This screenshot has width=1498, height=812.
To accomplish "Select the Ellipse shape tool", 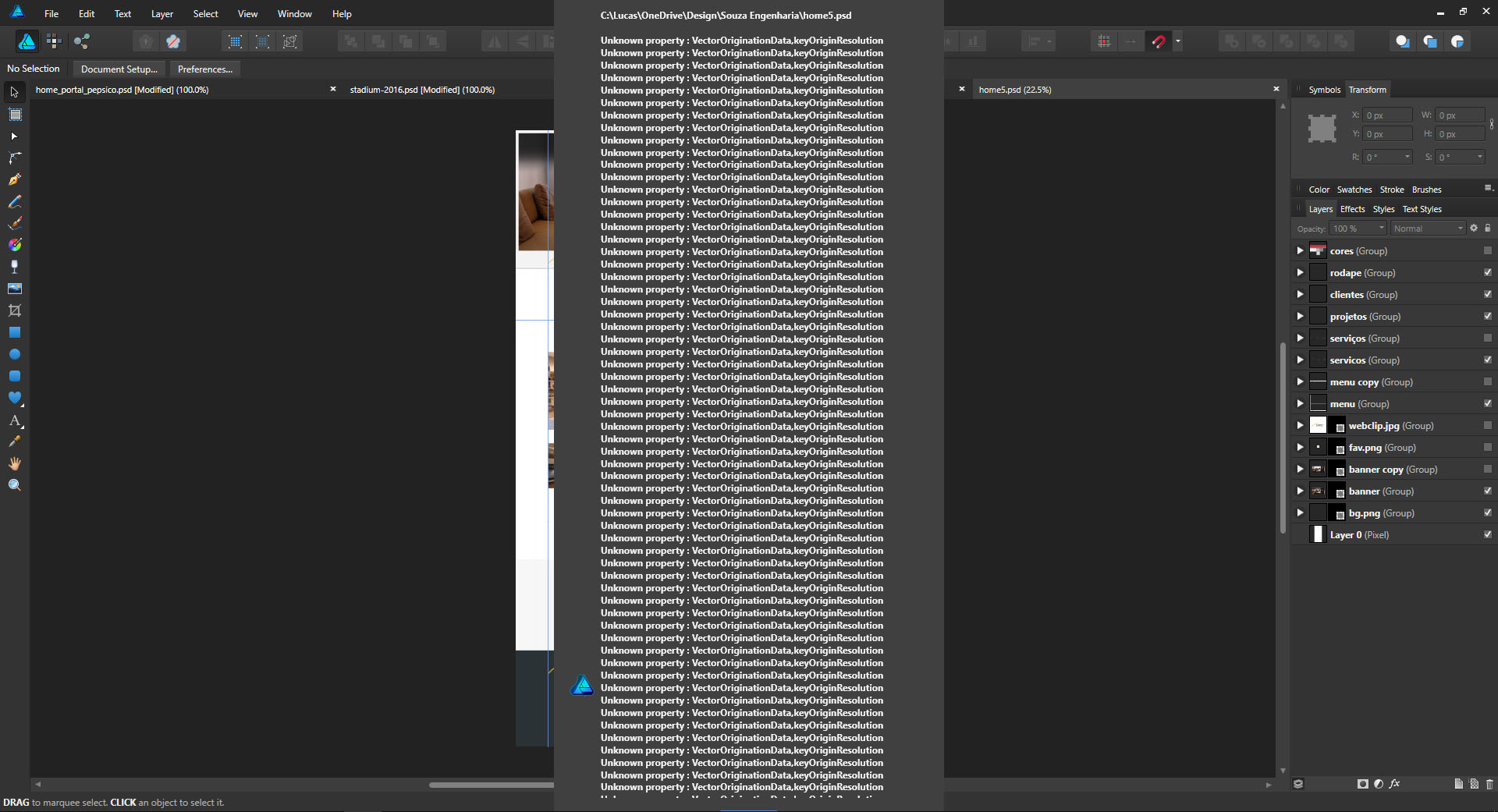I will click(15, 354).
